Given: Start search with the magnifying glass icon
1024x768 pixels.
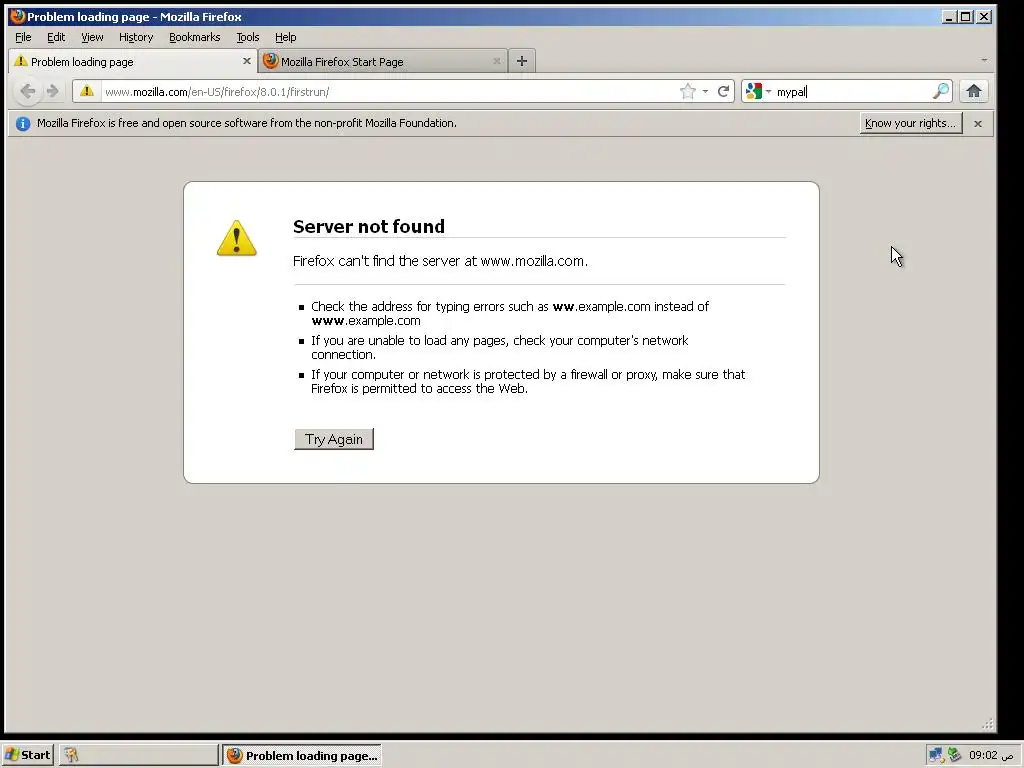Looking at the screenshot, I should 940,91.
